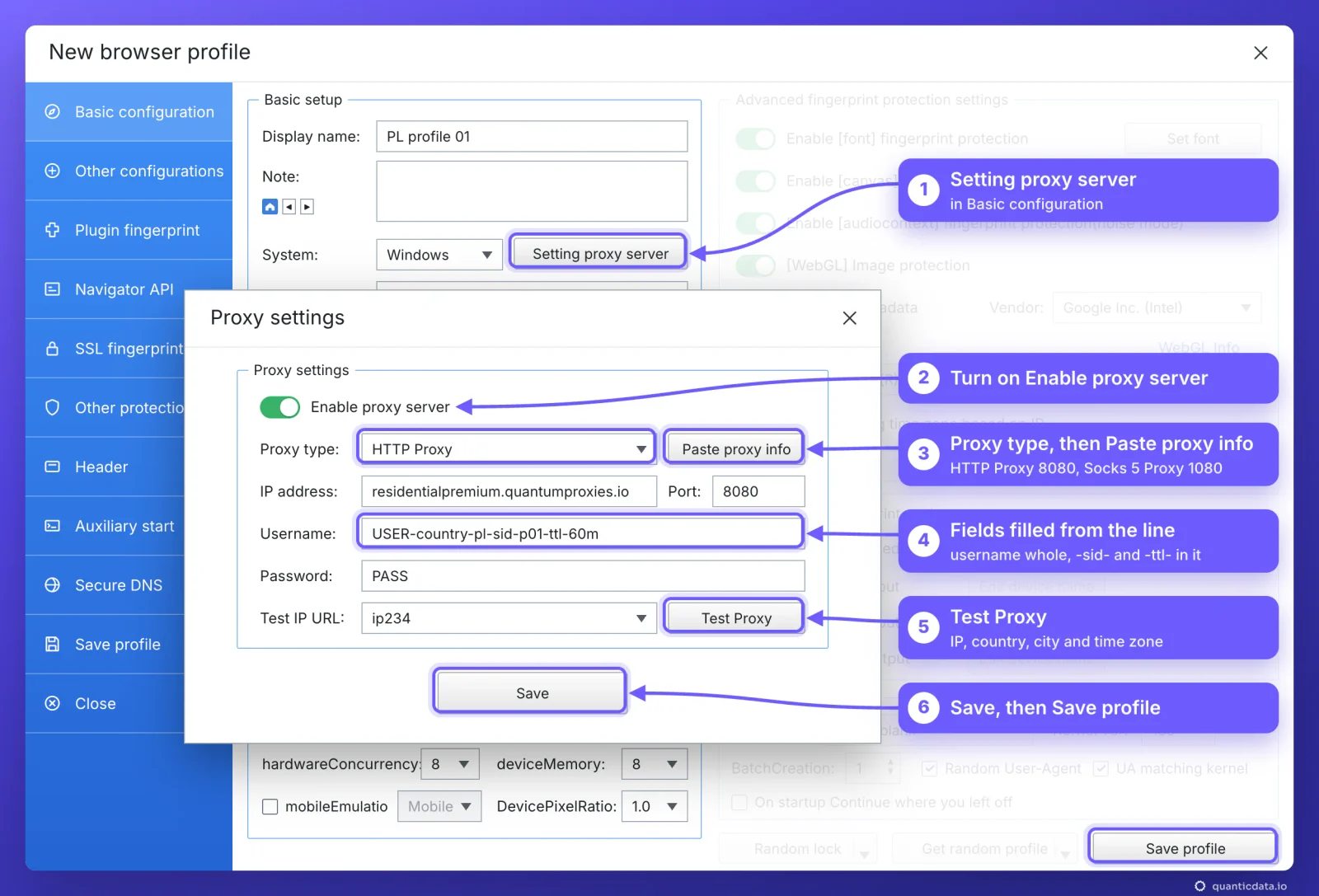
Task: Click the right arrow icon under Note
Action: pyautogui.click(x=307, y=207)
